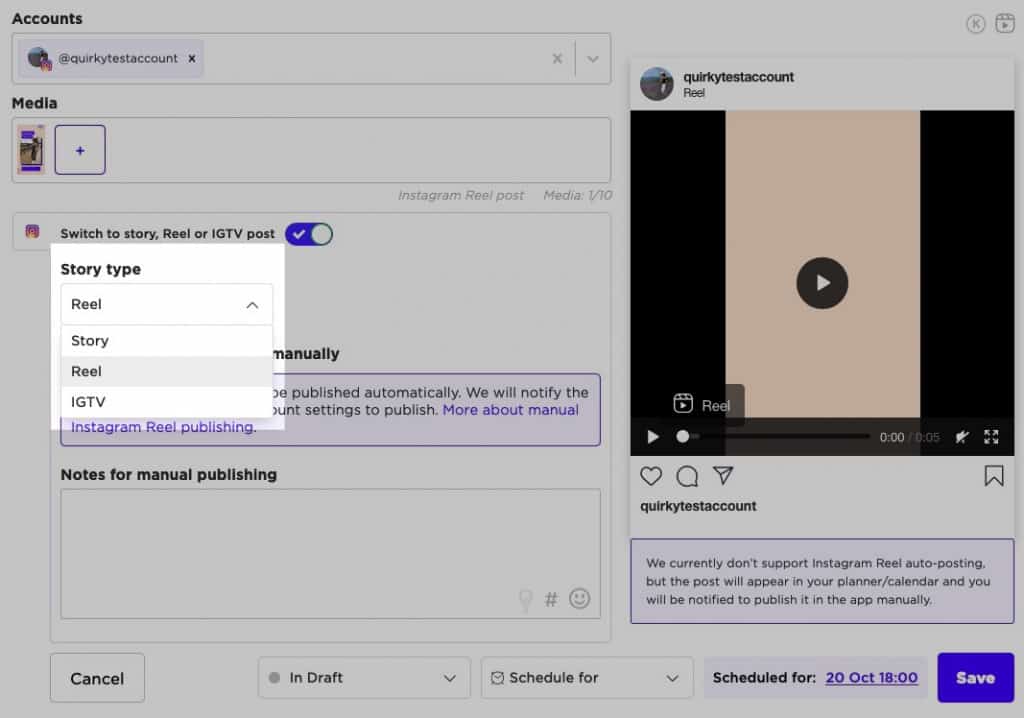This screenshot has width=1024, height=718.
Task: Seek the video progress slider
Action: tap(775, 436)
